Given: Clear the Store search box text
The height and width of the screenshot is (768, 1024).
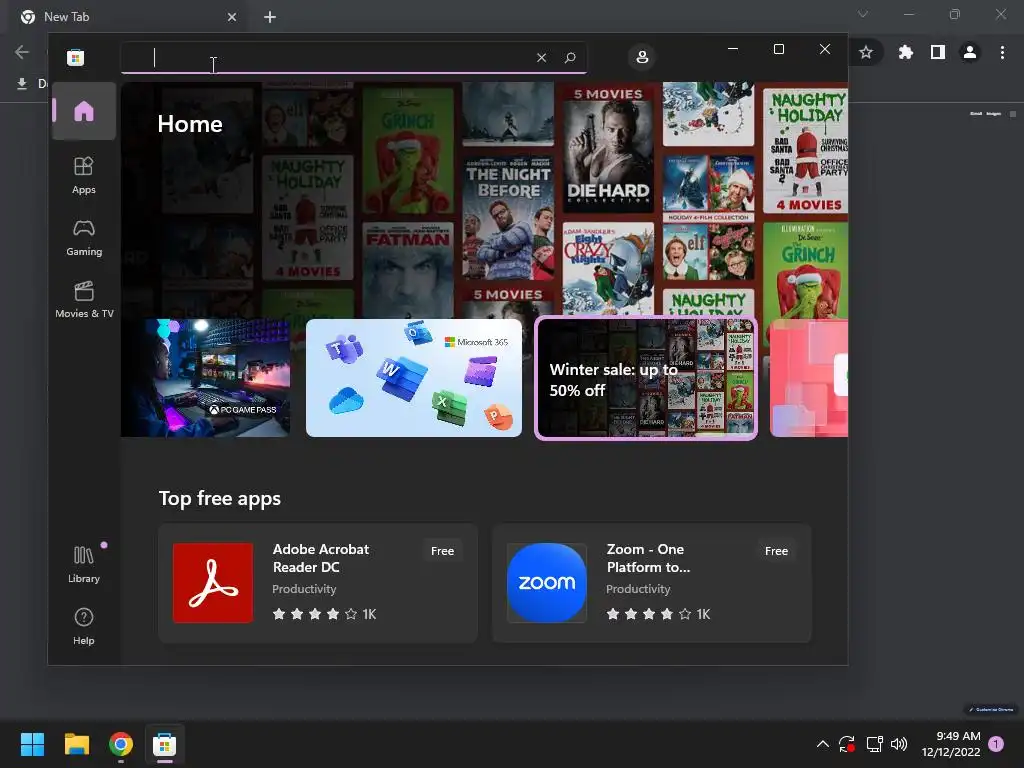Looking at the screenshot, I should click(541, 57).
